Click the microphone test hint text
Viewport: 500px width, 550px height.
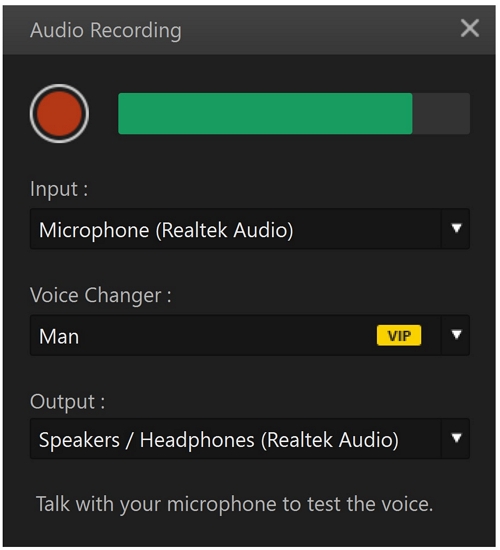[x=234, y=504]
